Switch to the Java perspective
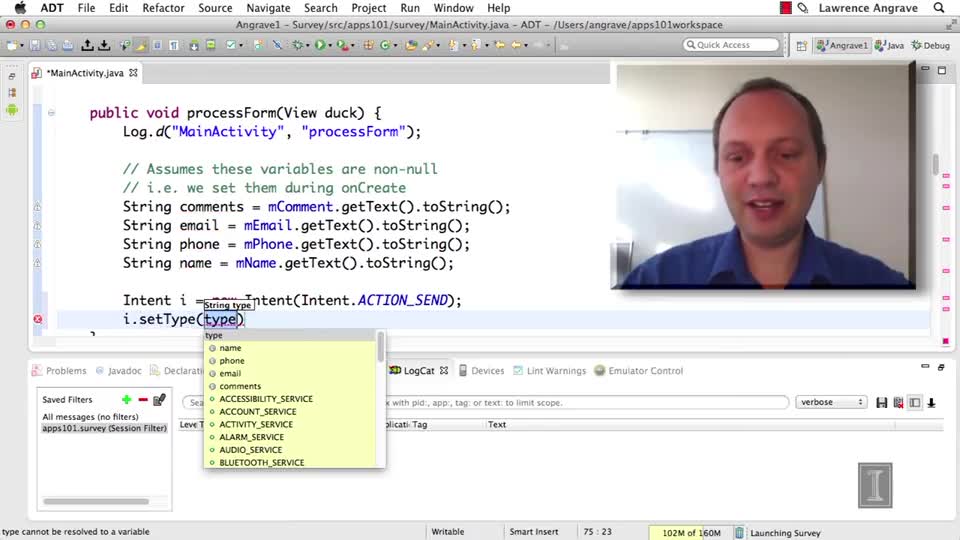The height and width of the screenshot is (540, 960). click(890, 45)
